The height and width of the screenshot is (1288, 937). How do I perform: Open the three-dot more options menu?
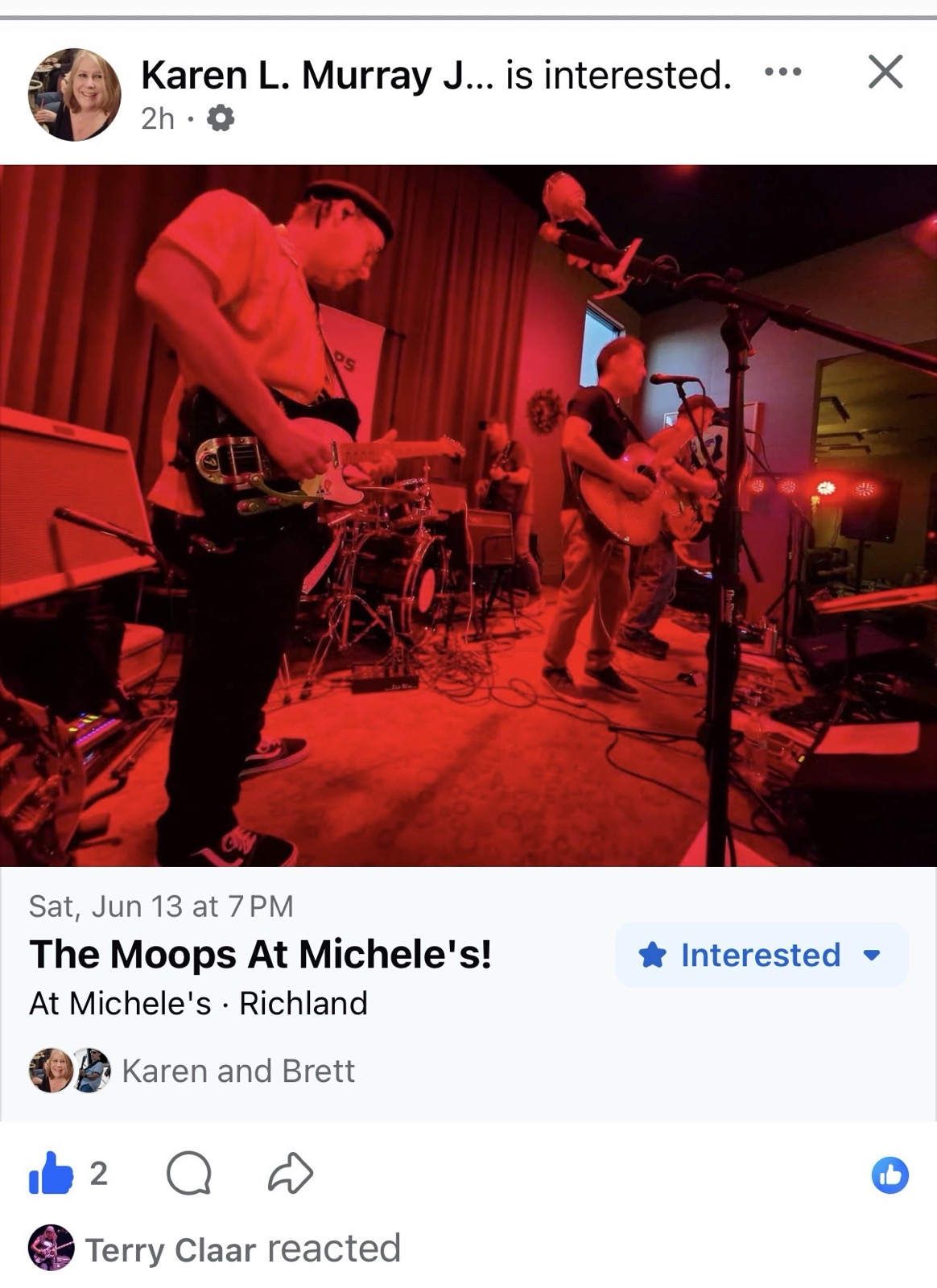[x=782, y=72]
